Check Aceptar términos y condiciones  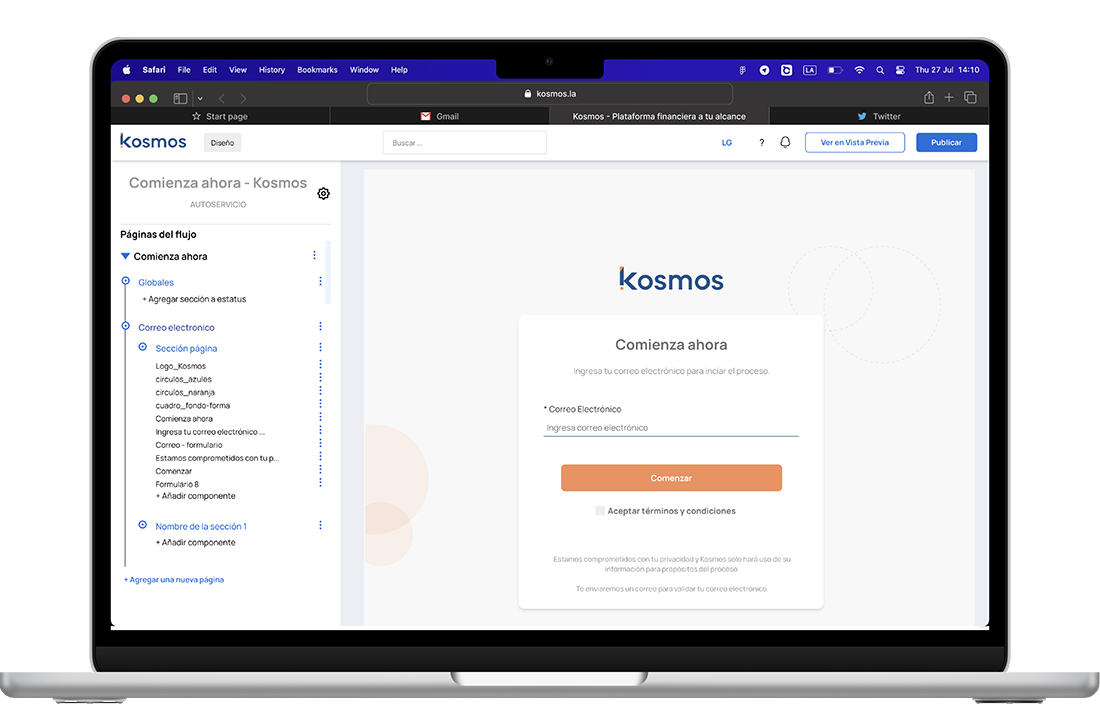click(x=600, y=511)
